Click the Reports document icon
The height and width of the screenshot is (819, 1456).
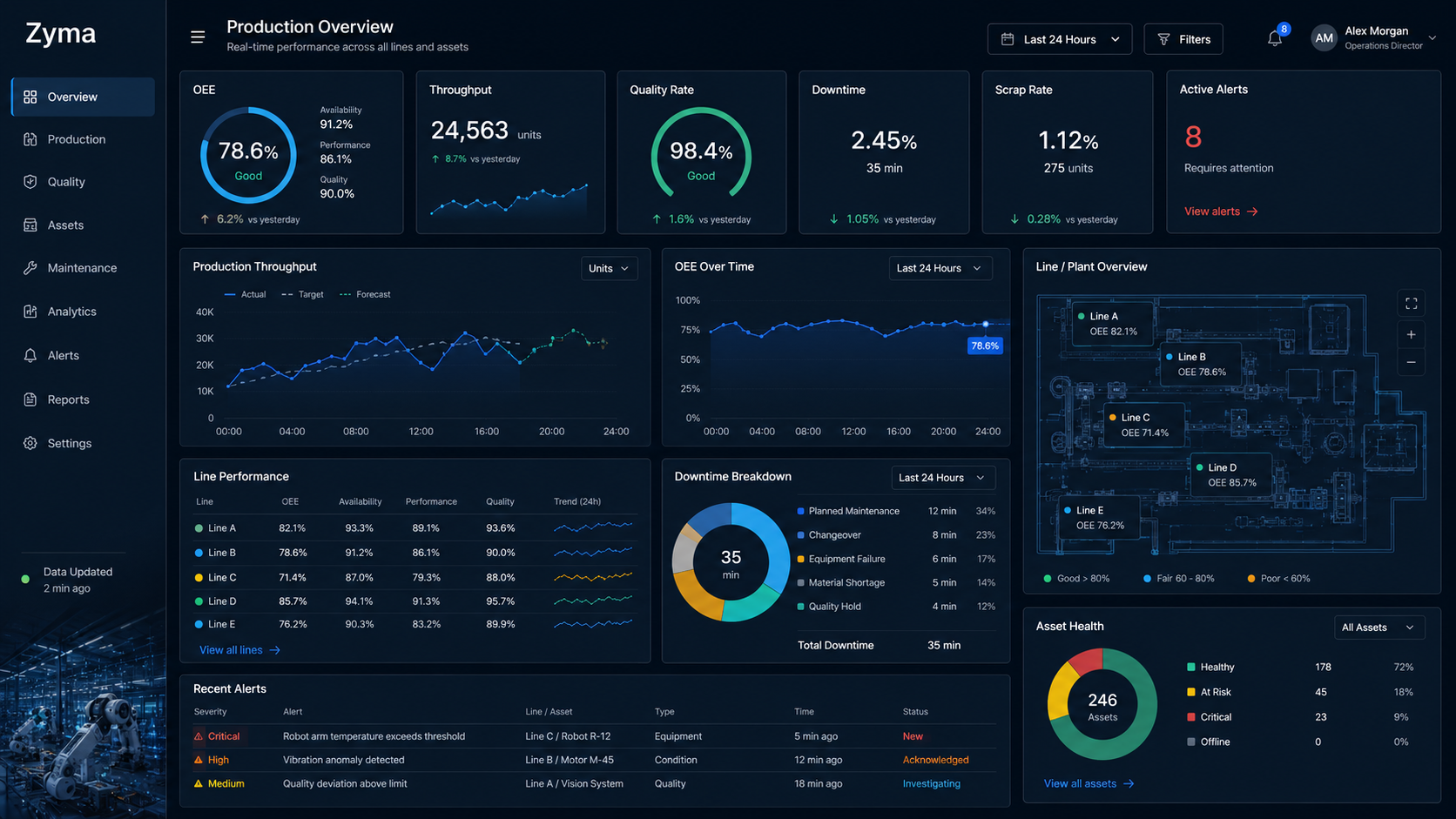coord(30,399)
